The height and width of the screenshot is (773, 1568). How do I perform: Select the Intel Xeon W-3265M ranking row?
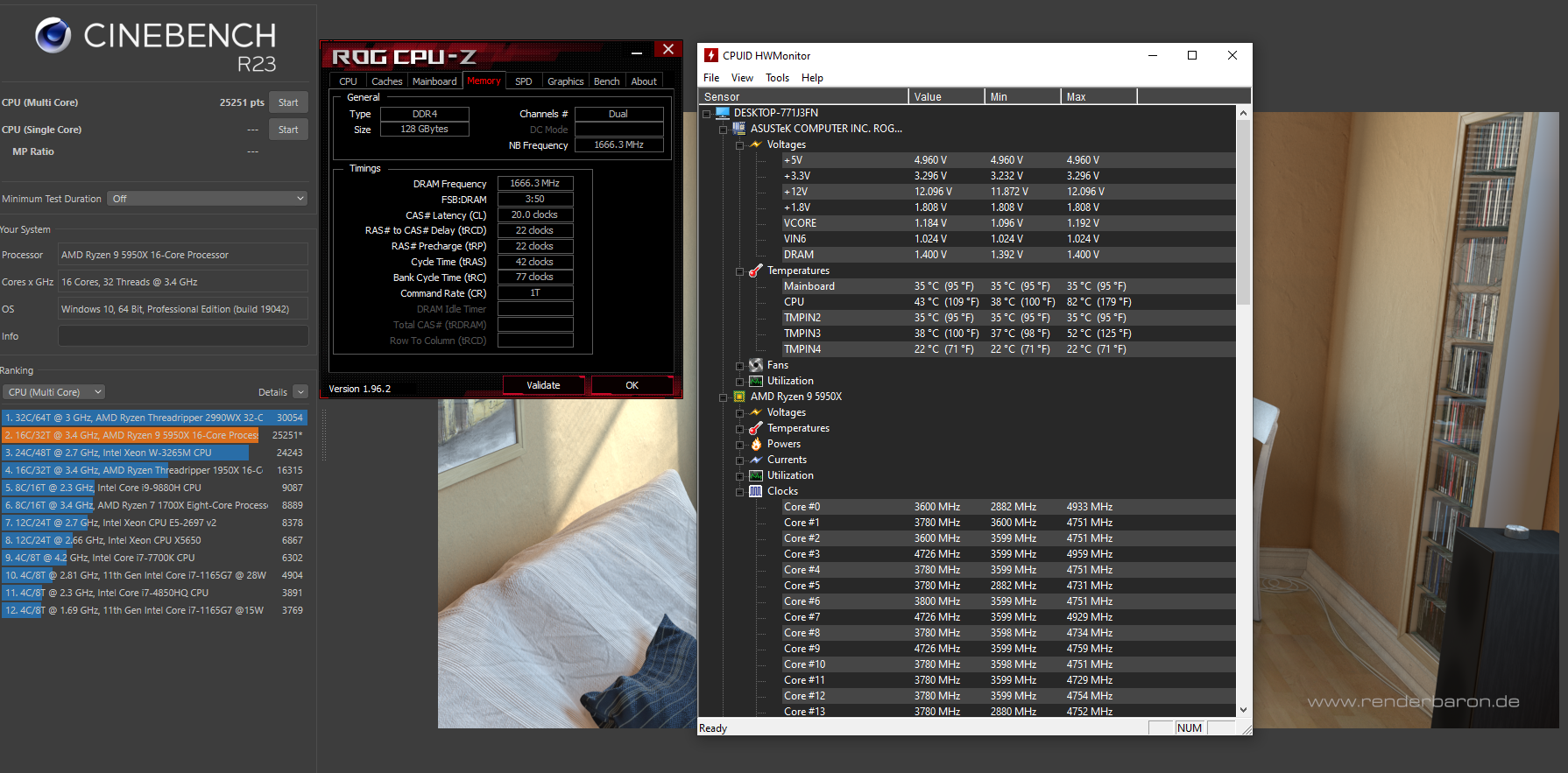[154, 453]
